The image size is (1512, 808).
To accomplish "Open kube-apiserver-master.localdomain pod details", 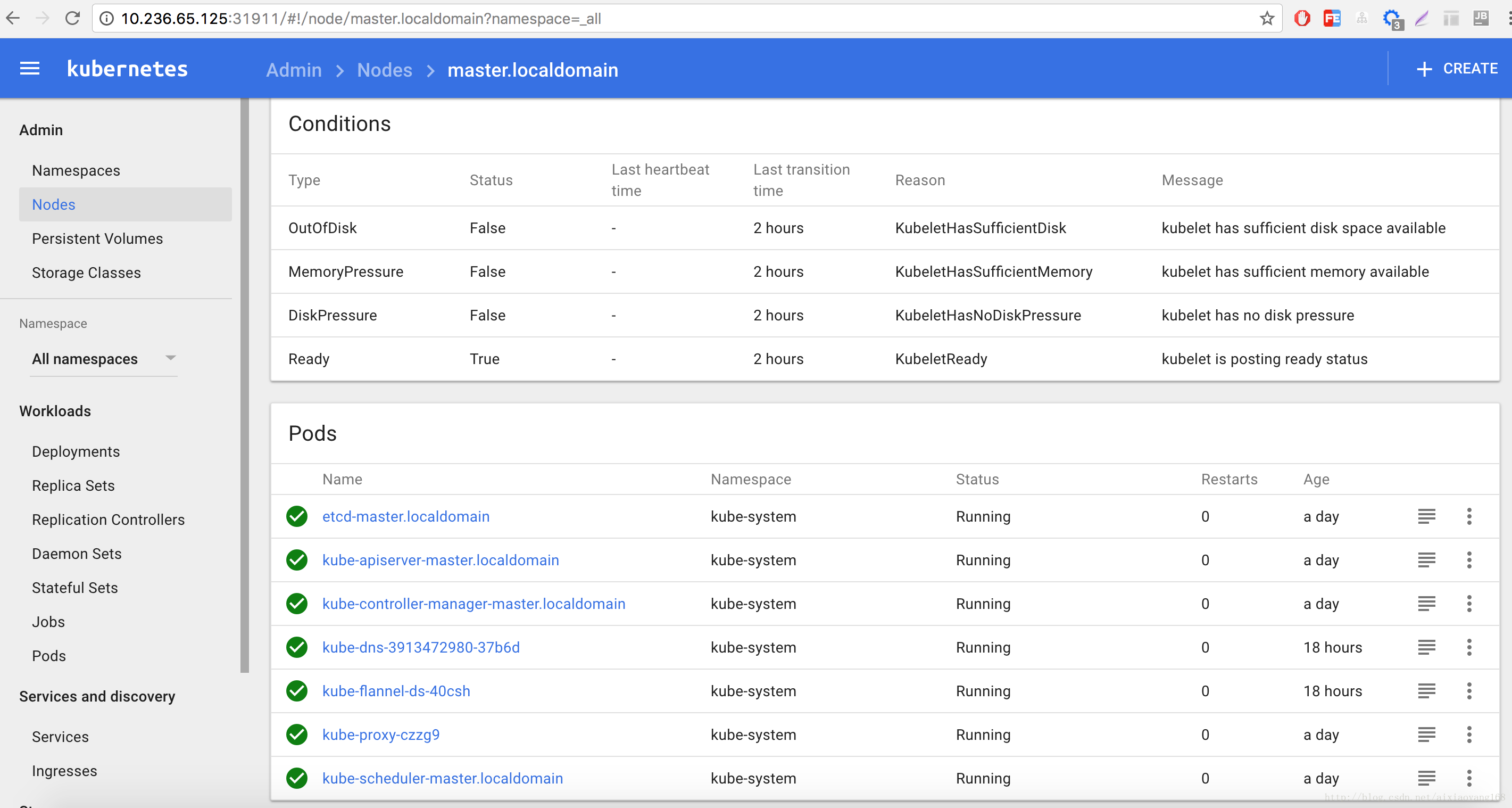I will click(440, 559).
